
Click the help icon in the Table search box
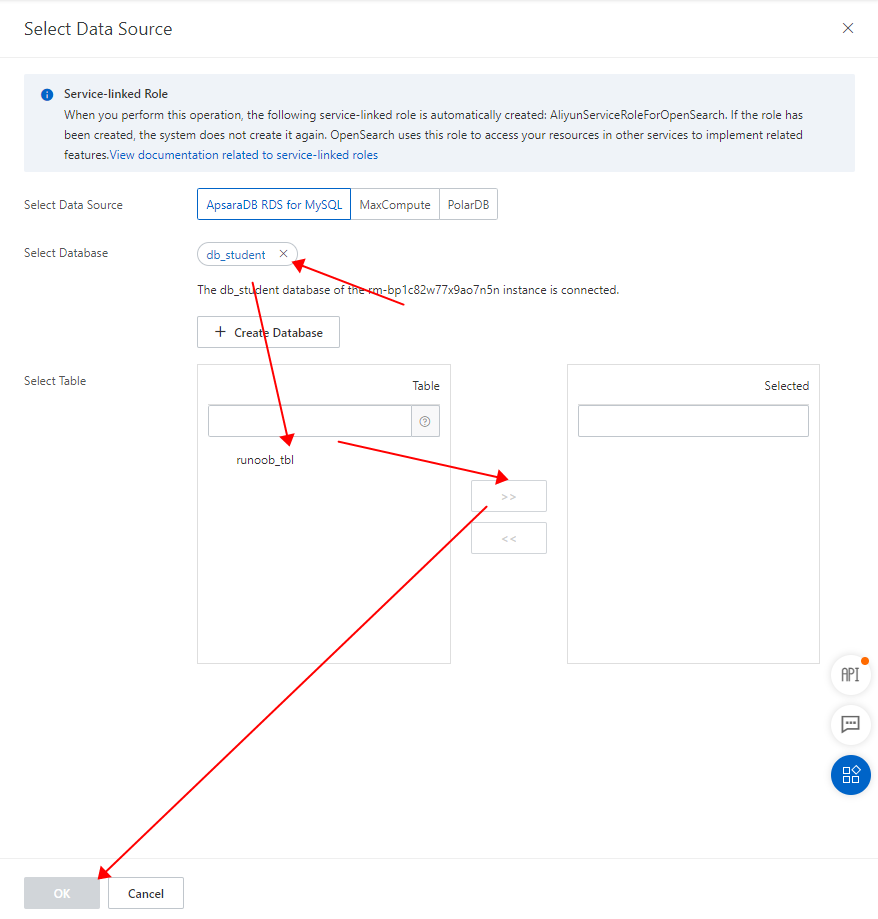(x=425, y=421)
